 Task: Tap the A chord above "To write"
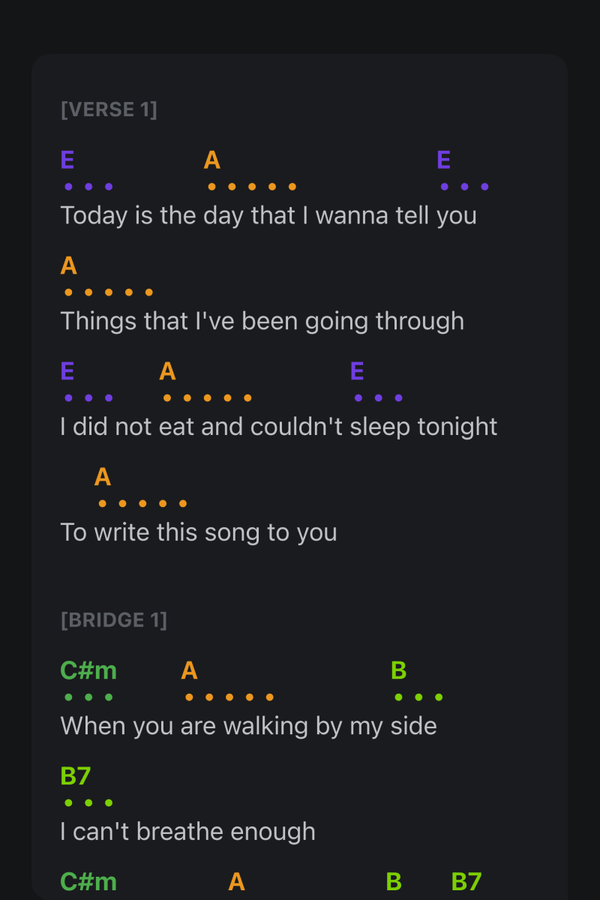(x=102, y=478)
